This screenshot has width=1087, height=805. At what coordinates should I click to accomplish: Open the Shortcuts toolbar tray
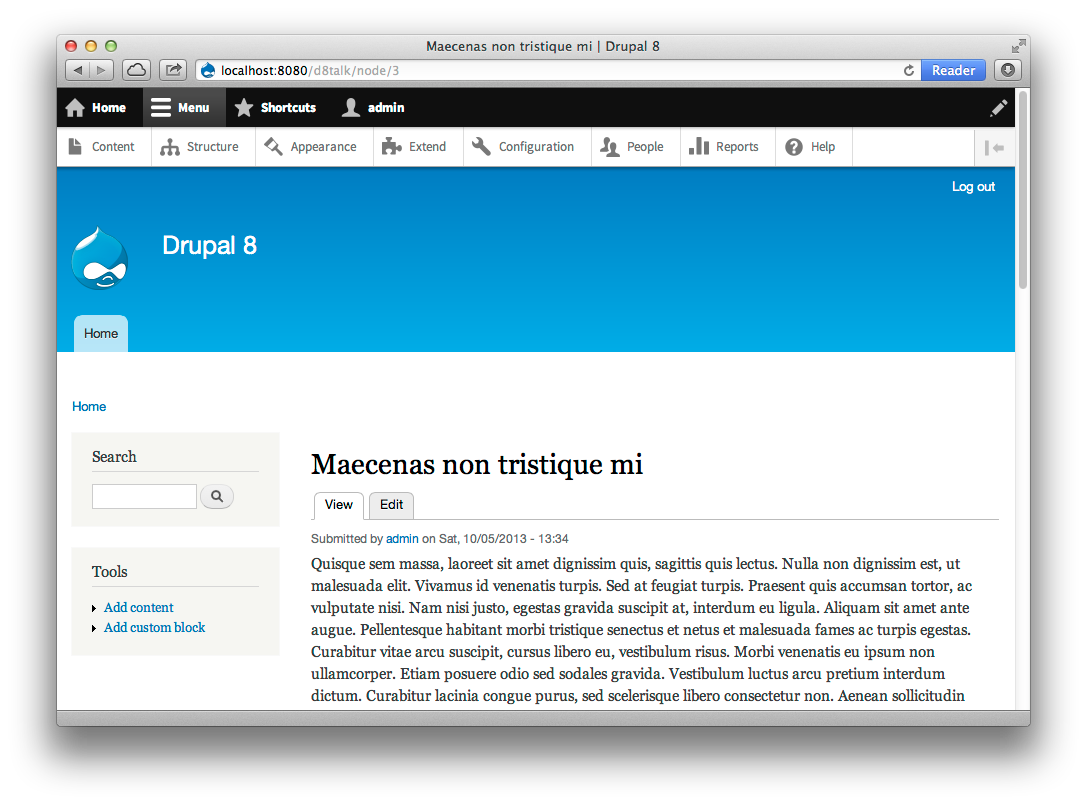[275, 108]
